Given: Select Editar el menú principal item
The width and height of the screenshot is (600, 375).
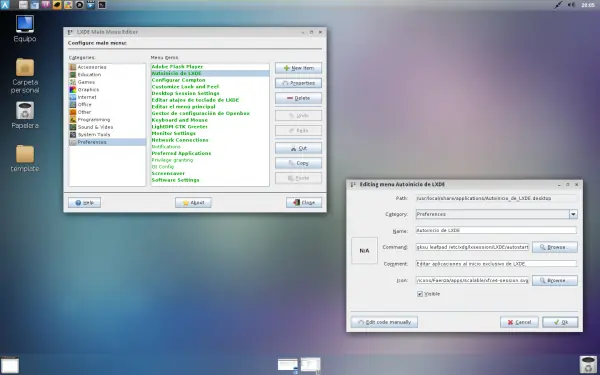Looking at the screenshot, I should pyautogui.click(x=210, y=106).
